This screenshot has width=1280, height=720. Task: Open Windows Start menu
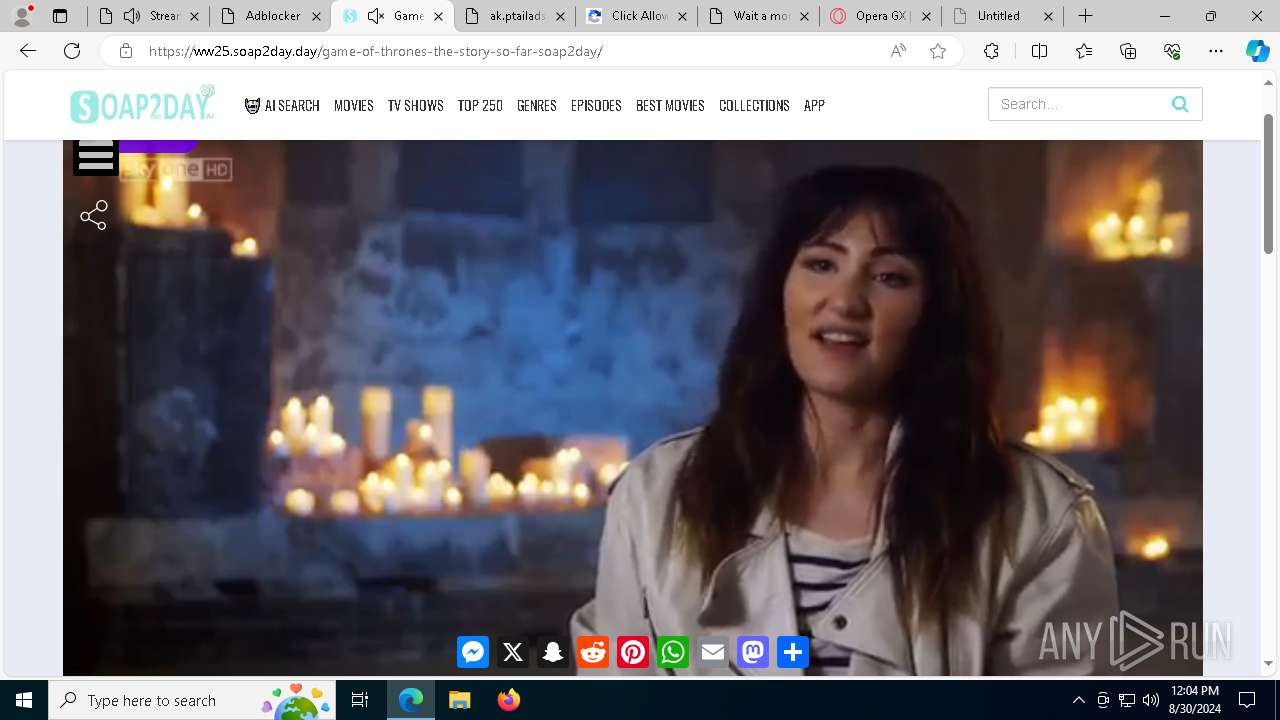click(24, 700)
